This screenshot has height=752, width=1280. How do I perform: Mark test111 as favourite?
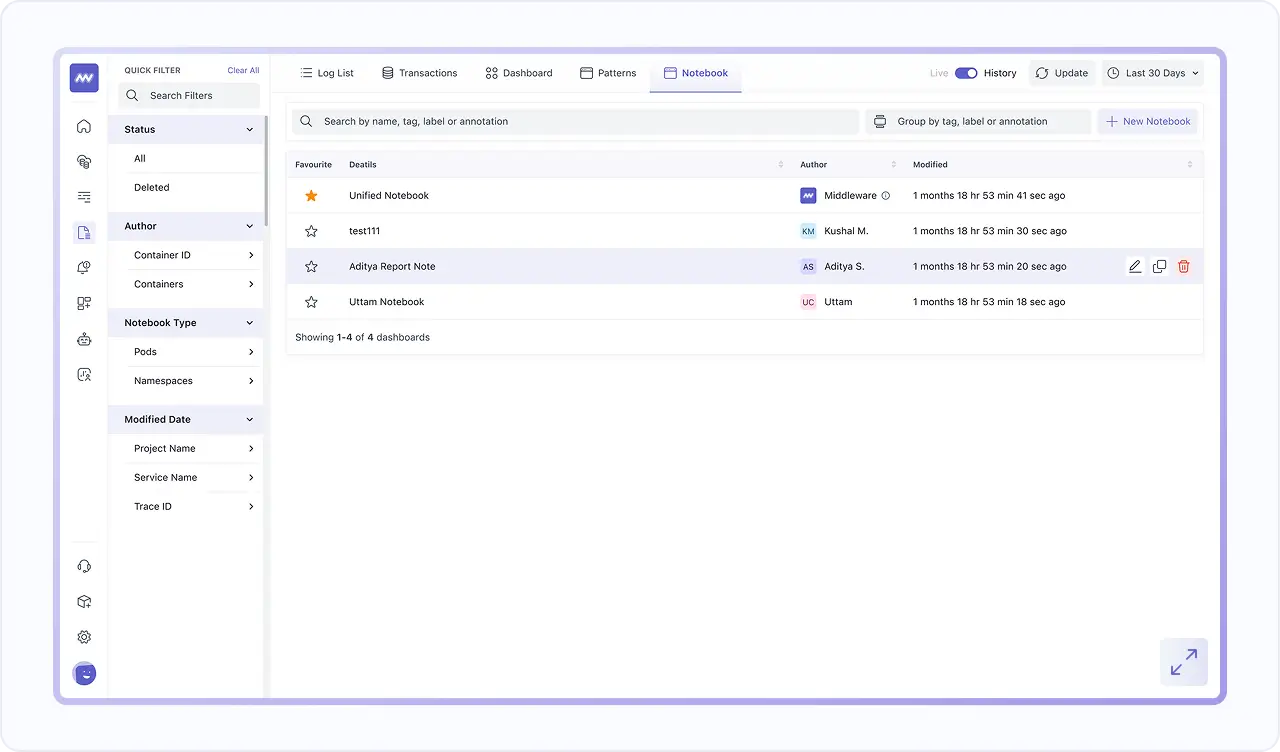click(x=311, y=231)
